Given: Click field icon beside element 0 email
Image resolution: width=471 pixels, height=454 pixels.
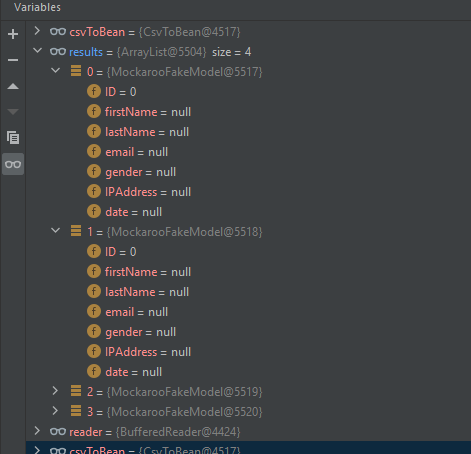Looking at the screenshot, I should (94, 151).
